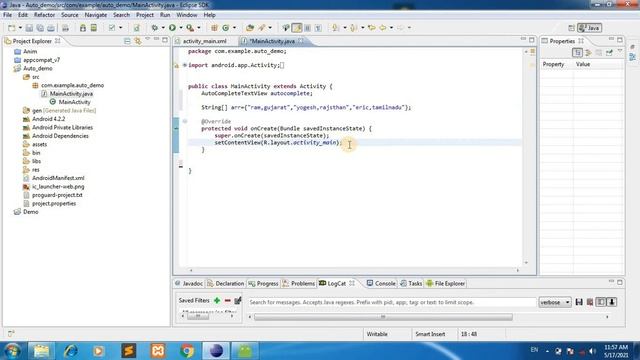Open the File Explorer tab
Screen dimensions: 640x360
point(445,283)
